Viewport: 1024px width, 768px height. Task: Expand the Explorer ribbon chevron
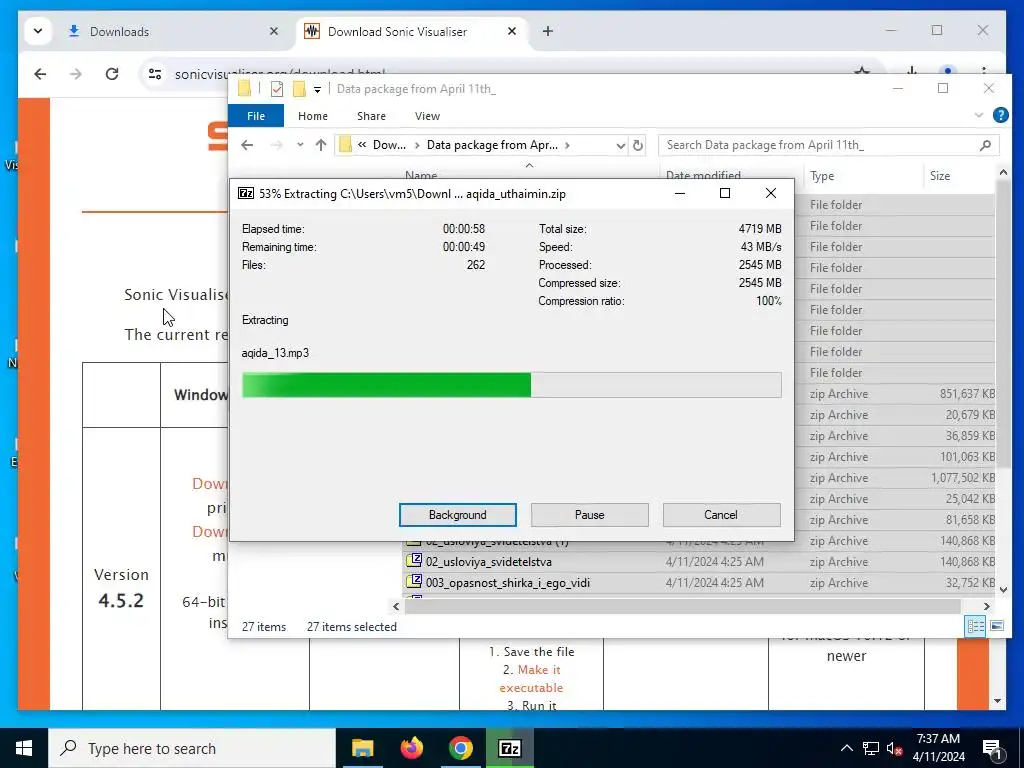(978, 116)
